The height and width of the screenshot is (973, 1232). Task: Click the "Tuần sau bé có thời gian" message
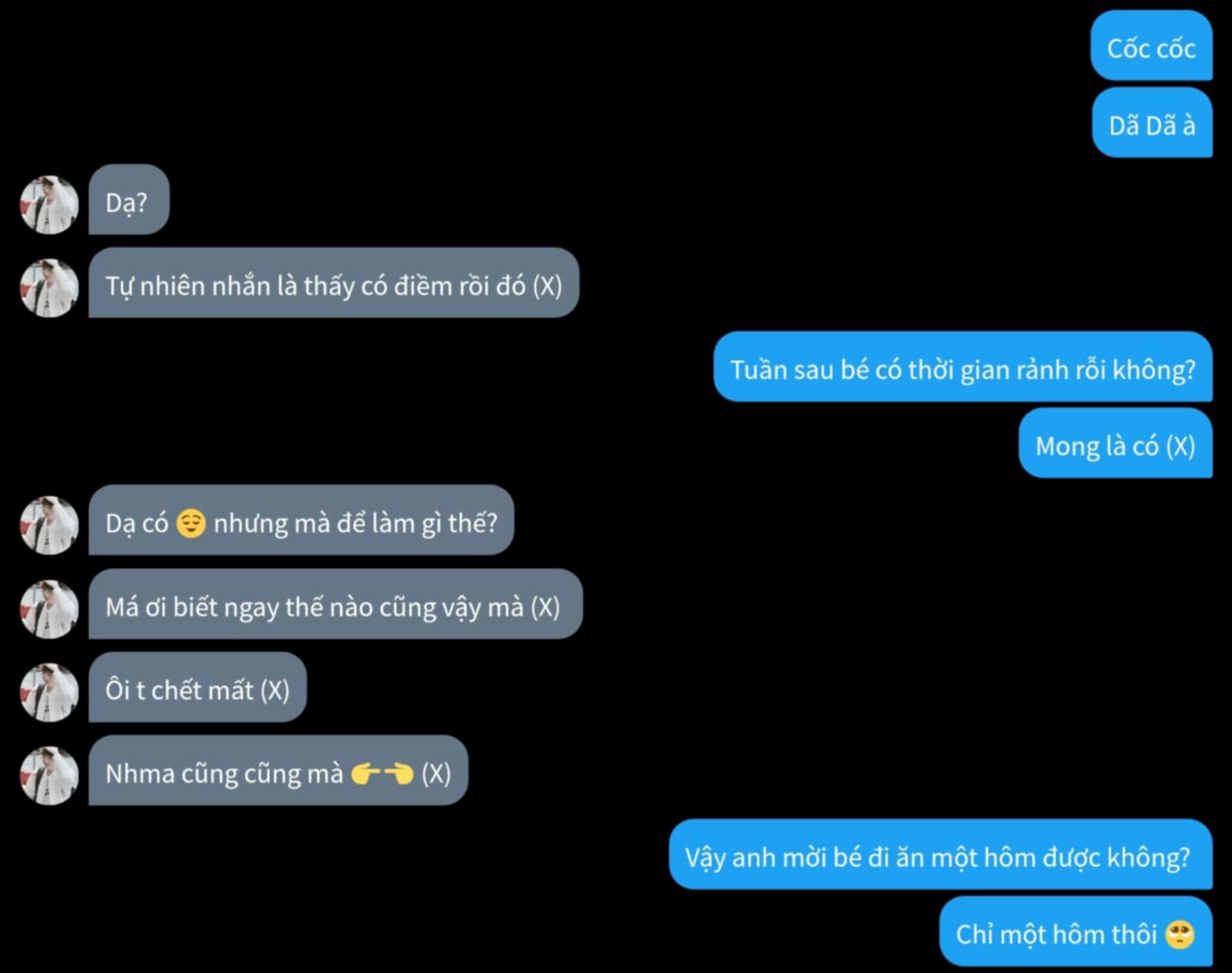point(962,367)
